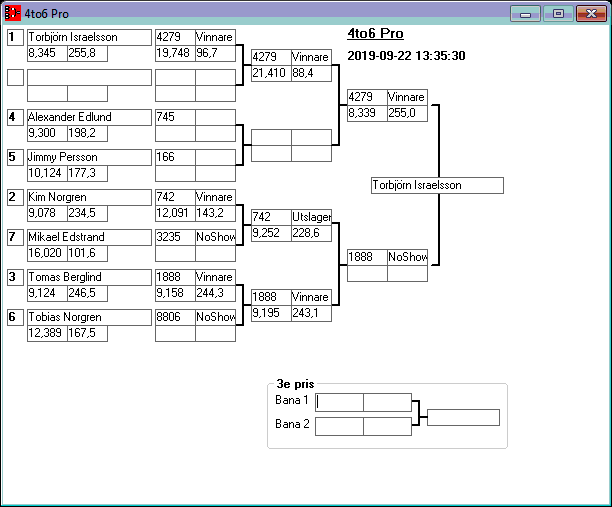612x507 pixels.
Task: Click the Alexander Edlund name field
Action: point(88,117)
